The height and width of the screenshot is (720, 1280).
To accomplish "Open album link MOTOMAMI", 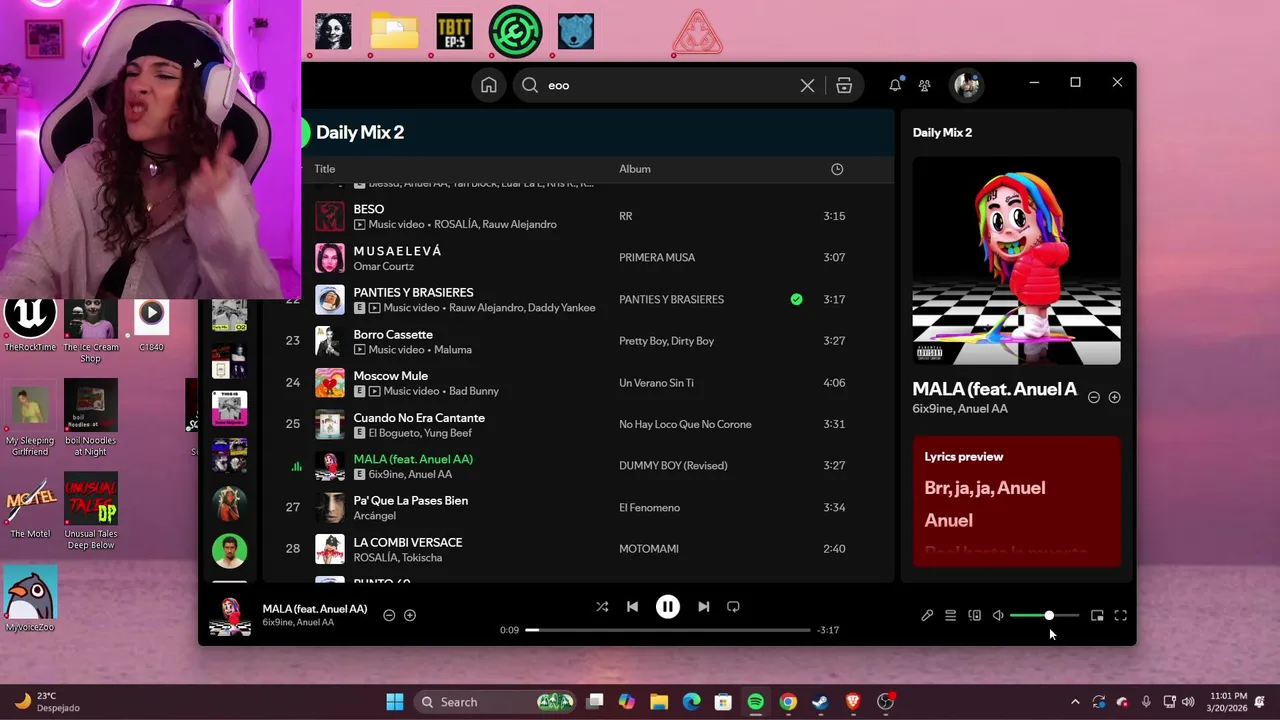I will pyautogui.click(x=649, y=549).
